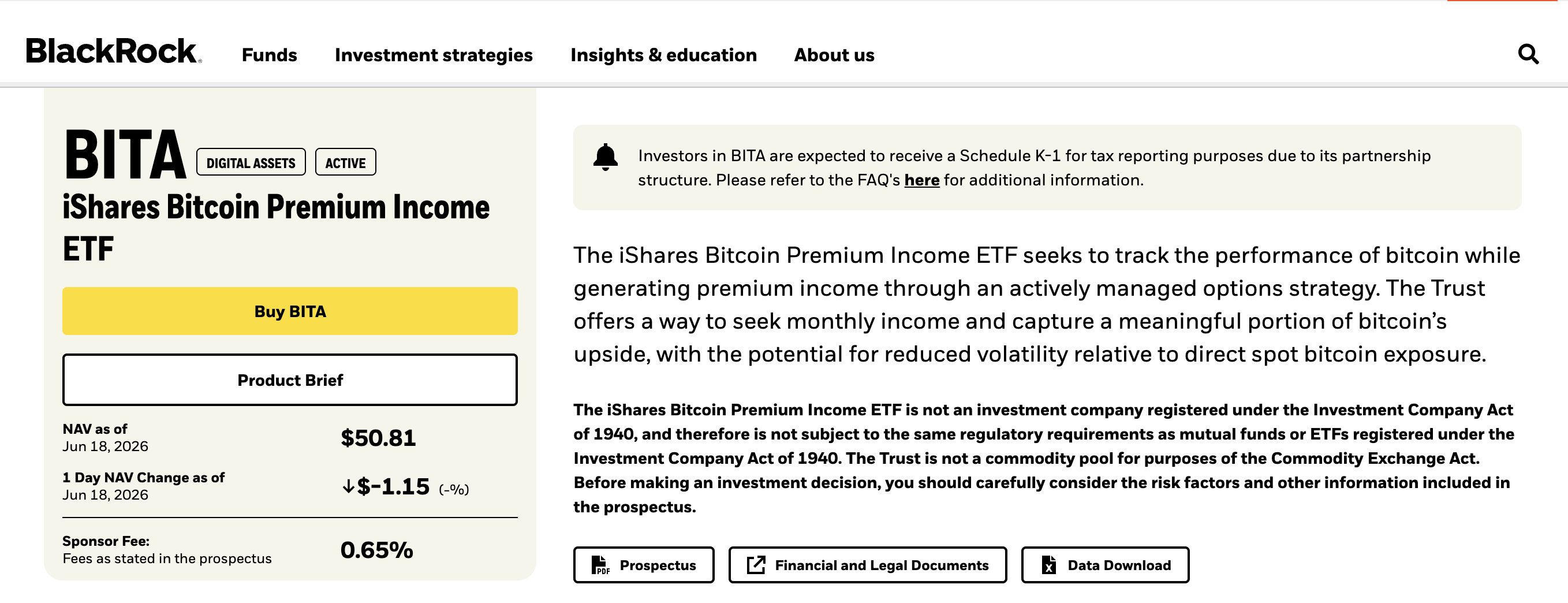This screenshot has height=603, width=1568.
Task: Click the BlackRock logo
Action: (x=113, y=51)
